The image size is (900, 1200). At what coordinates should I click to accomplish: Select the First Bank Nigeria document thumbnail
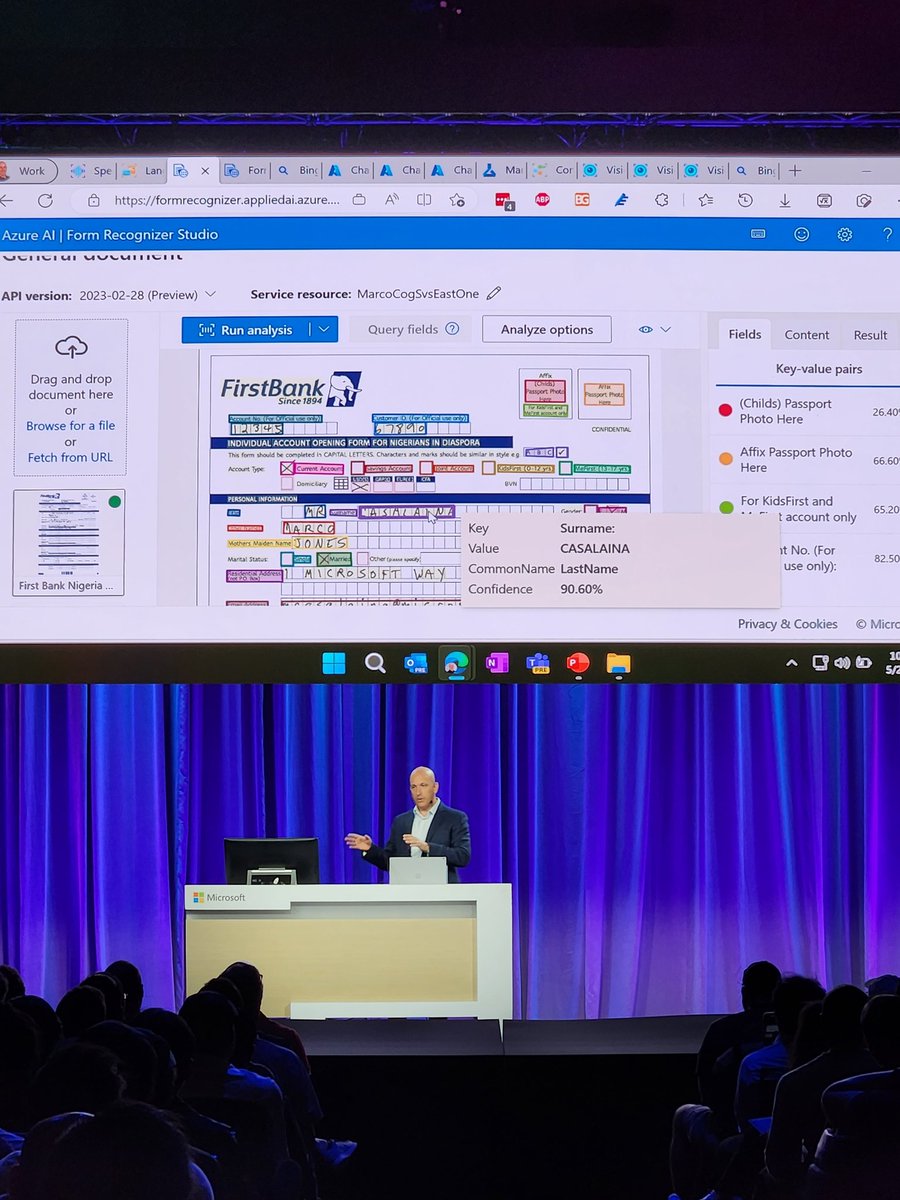pos(69,542)
